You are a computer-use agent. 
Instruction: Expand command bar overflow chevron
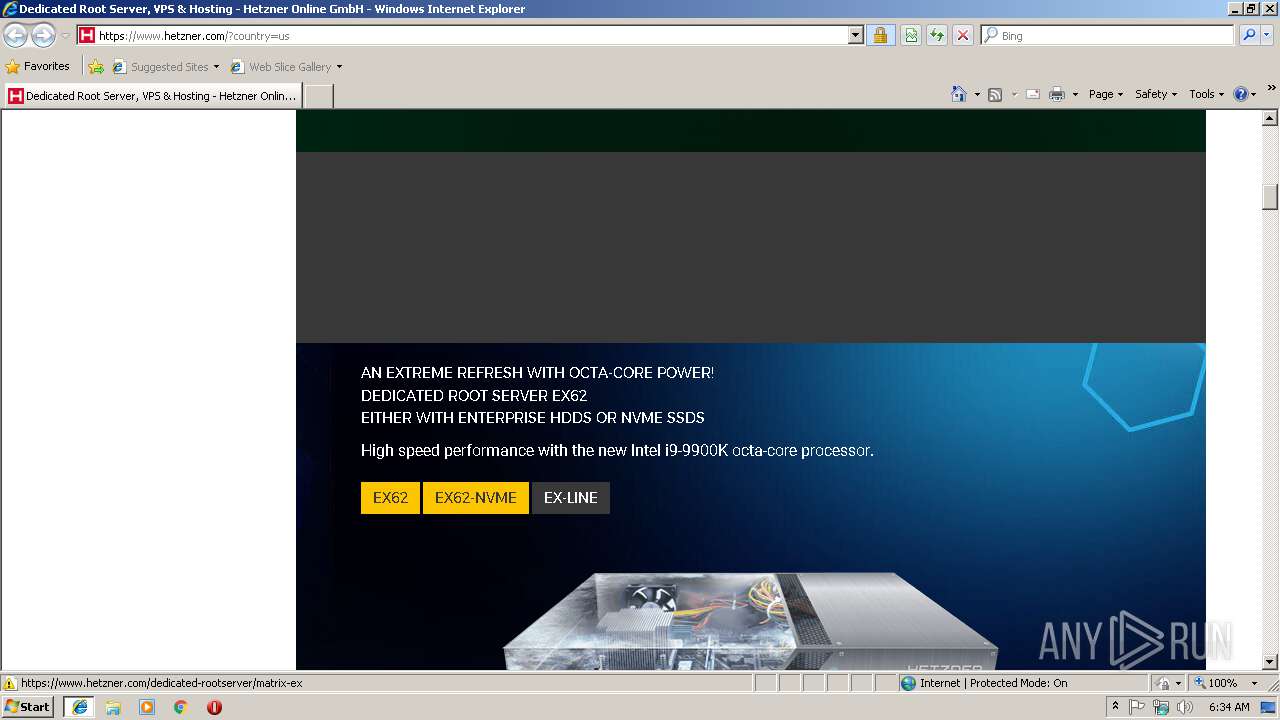[x=1272, y=89]
